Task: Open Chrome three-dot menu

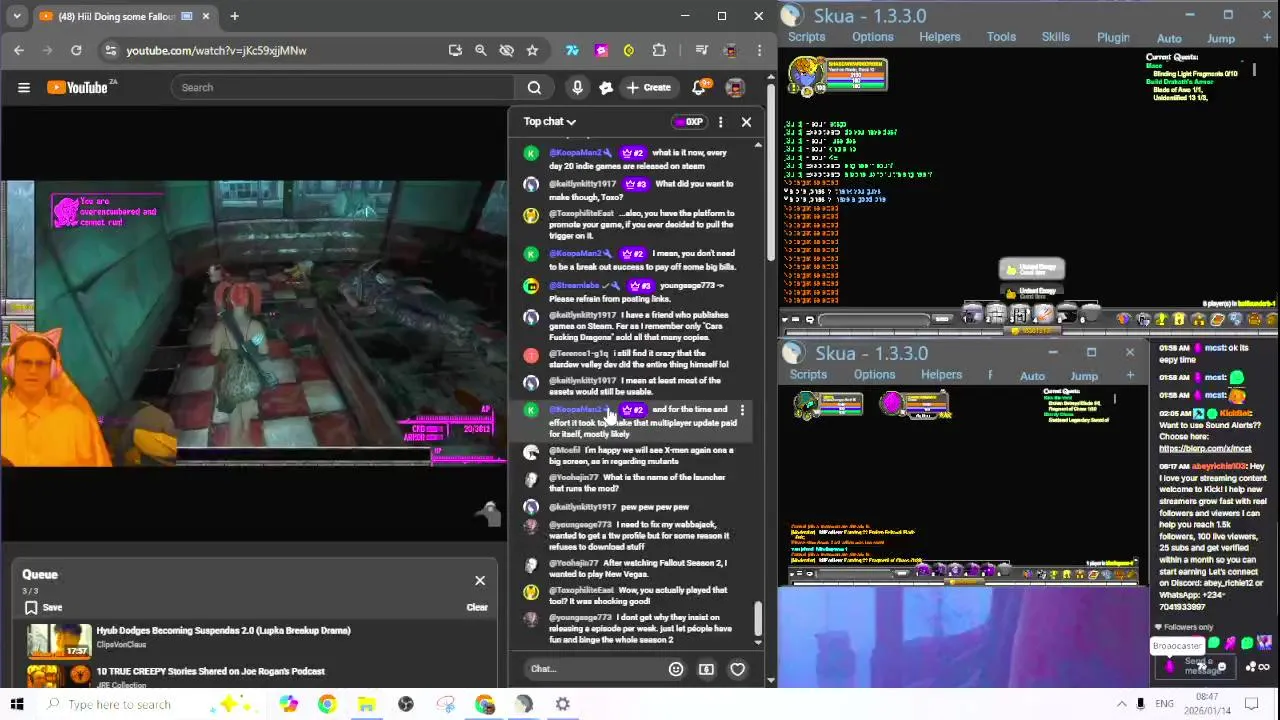Action: pyautogui.click(x=759, y=50)
